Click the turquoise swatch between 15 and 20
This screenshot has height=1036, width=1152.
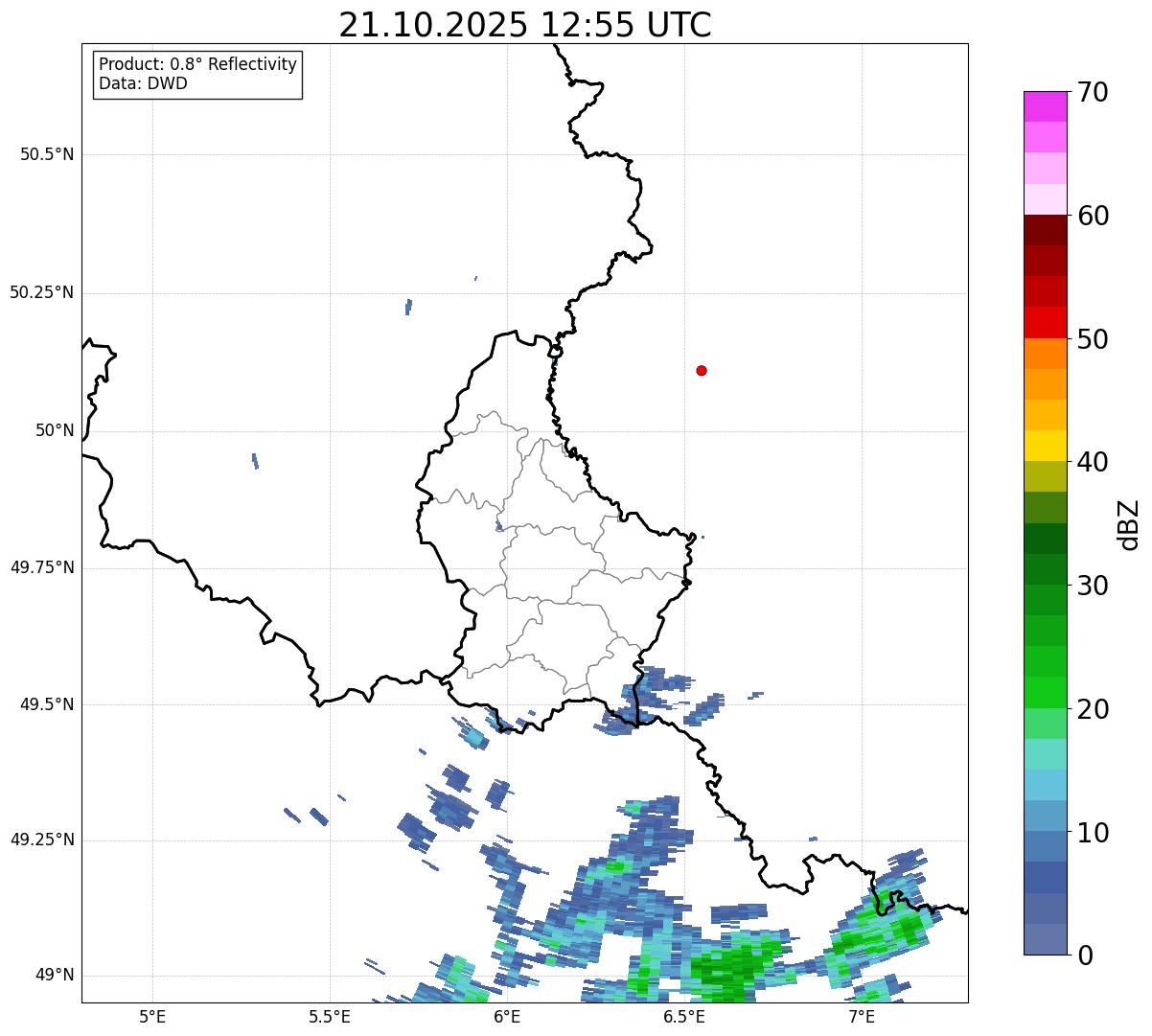(x=1045, y=754)
